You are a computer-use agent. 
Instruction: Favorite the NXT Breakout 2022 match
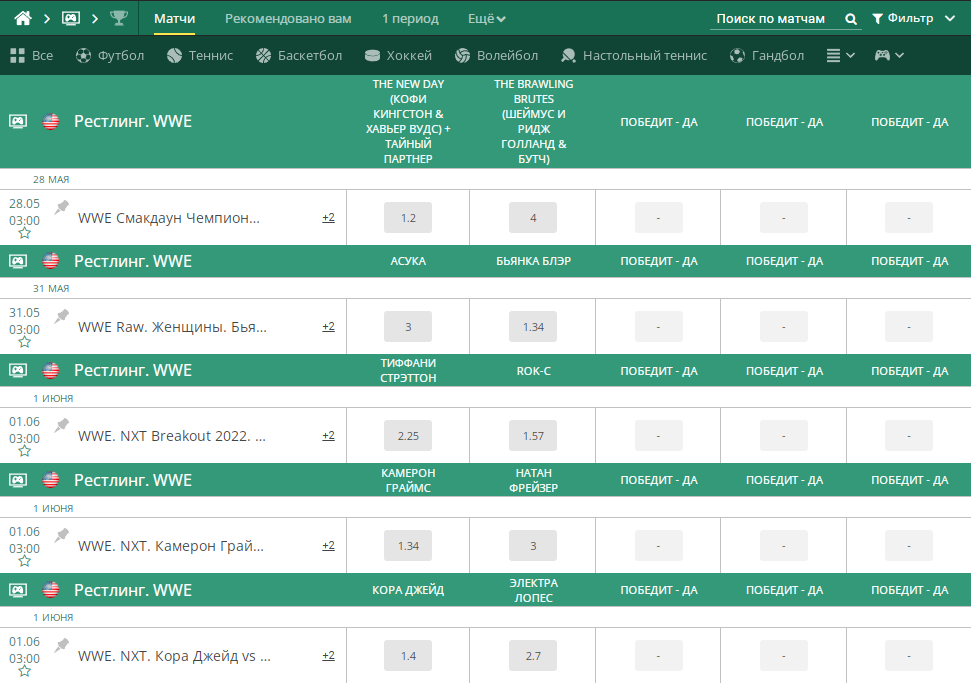(24, 451)
